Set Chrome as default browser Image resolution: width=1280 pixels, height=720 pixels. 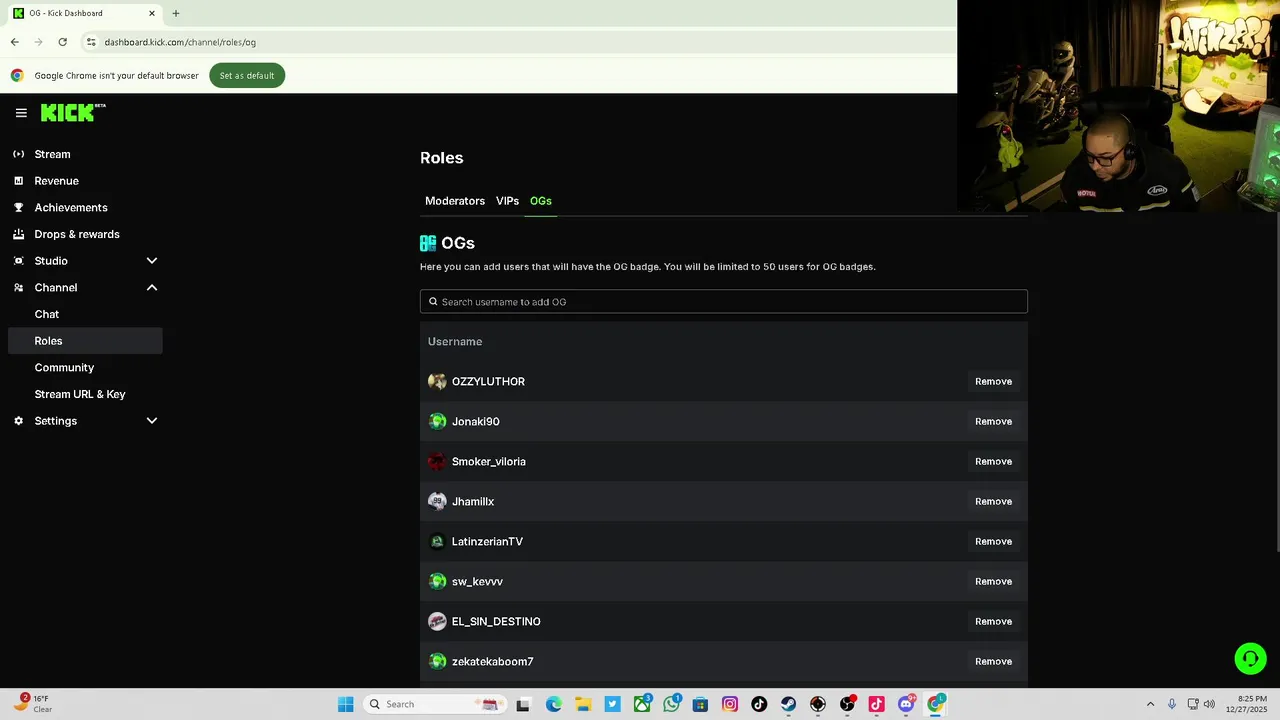click(247, 75)
